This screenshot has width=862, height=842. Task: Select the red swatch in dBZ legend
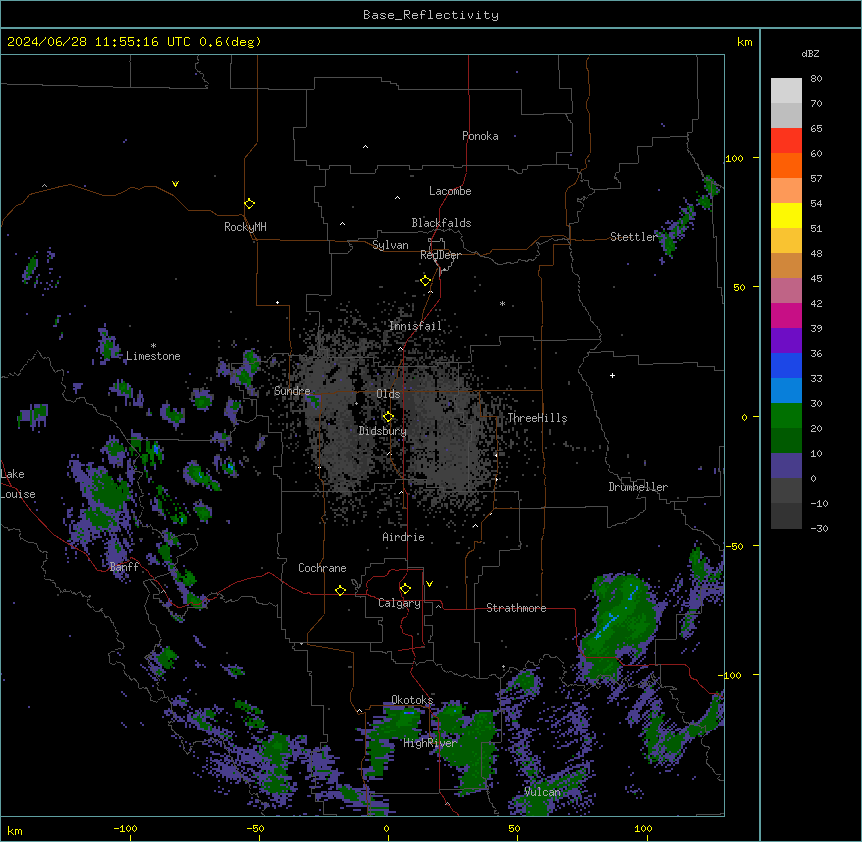(786, 141)
